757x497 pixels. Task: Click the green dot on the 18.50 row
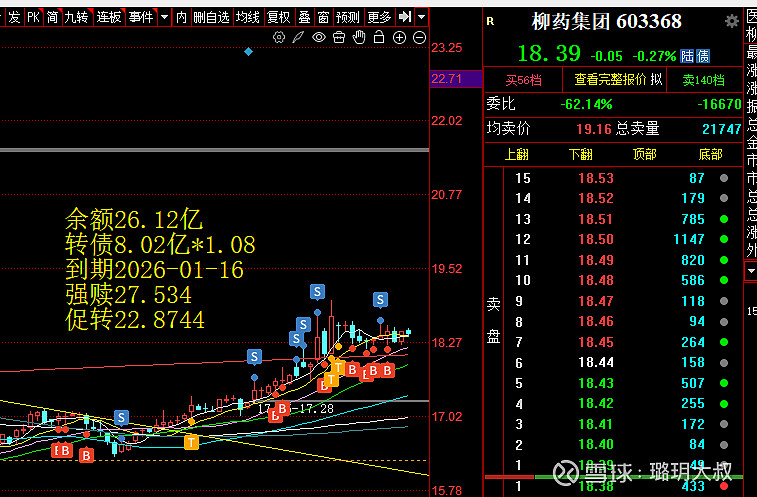pos(724,239)
